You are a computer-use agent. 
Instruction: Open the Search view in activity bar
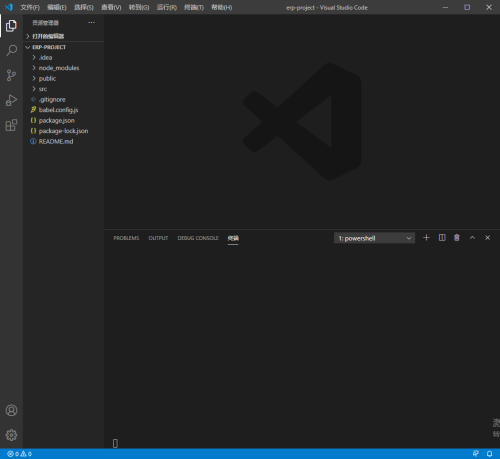(11, 51)
